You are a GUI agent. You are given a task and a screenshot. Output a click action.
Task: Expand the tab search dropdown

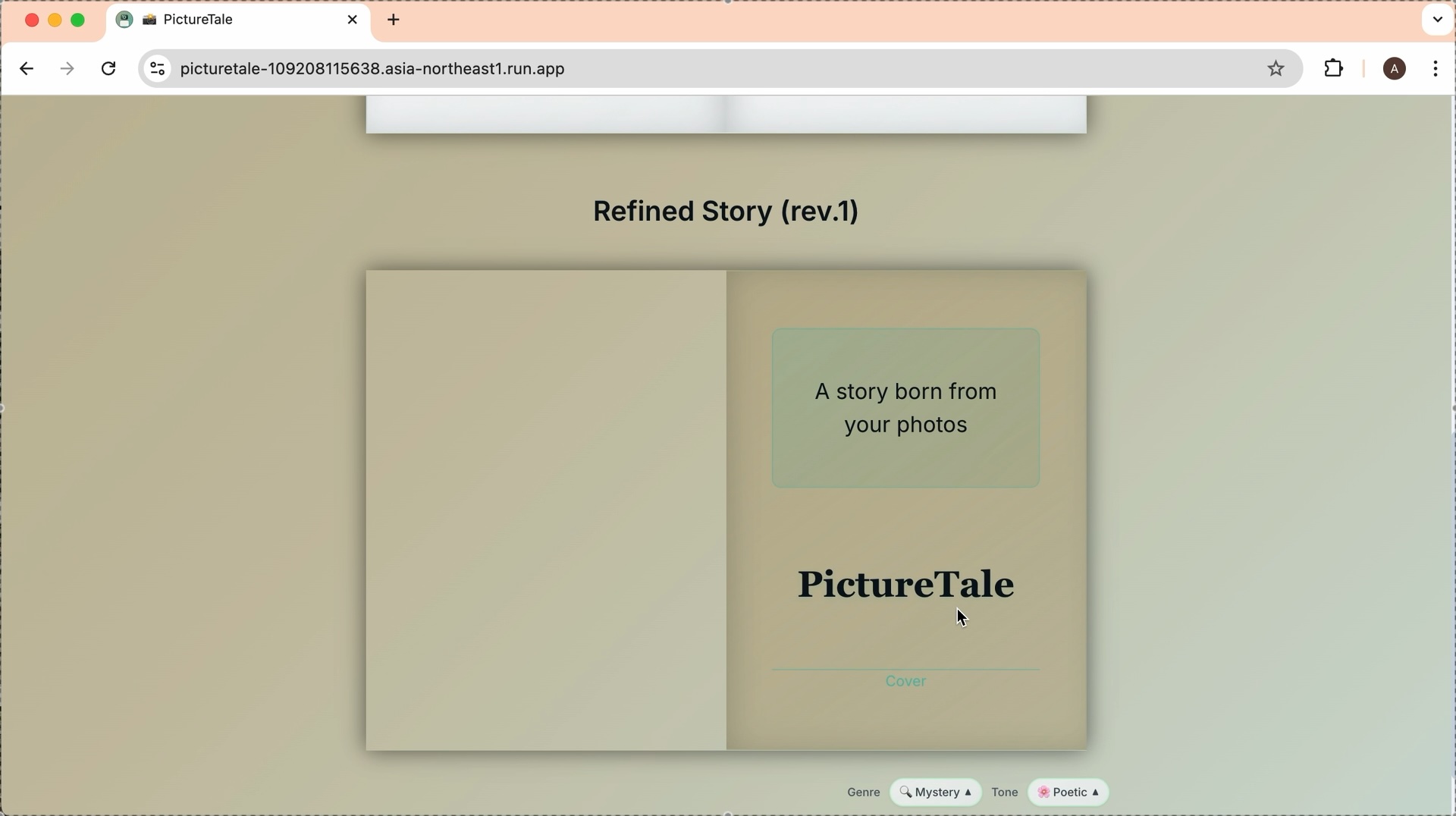pos(1437,20)
